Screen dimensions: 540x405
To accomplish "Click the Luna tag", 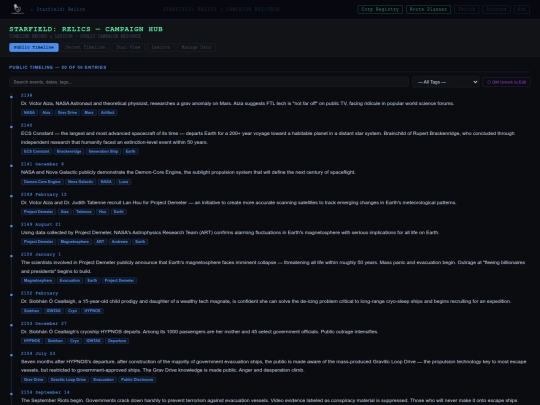I will pos(124,182).
